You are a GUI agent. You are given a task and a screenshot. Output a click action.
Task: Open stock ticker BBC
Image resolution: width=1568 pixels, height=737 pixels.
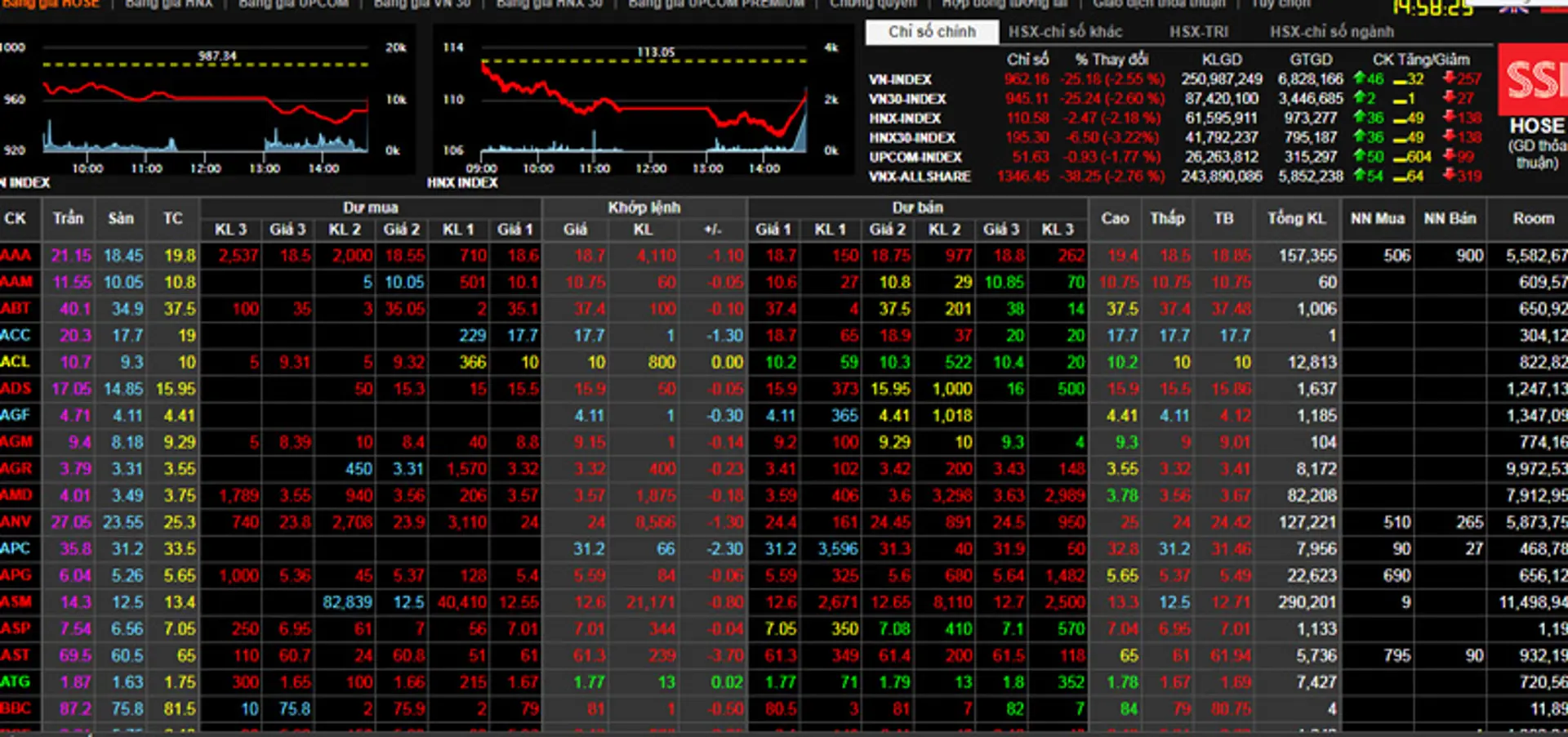16,708
